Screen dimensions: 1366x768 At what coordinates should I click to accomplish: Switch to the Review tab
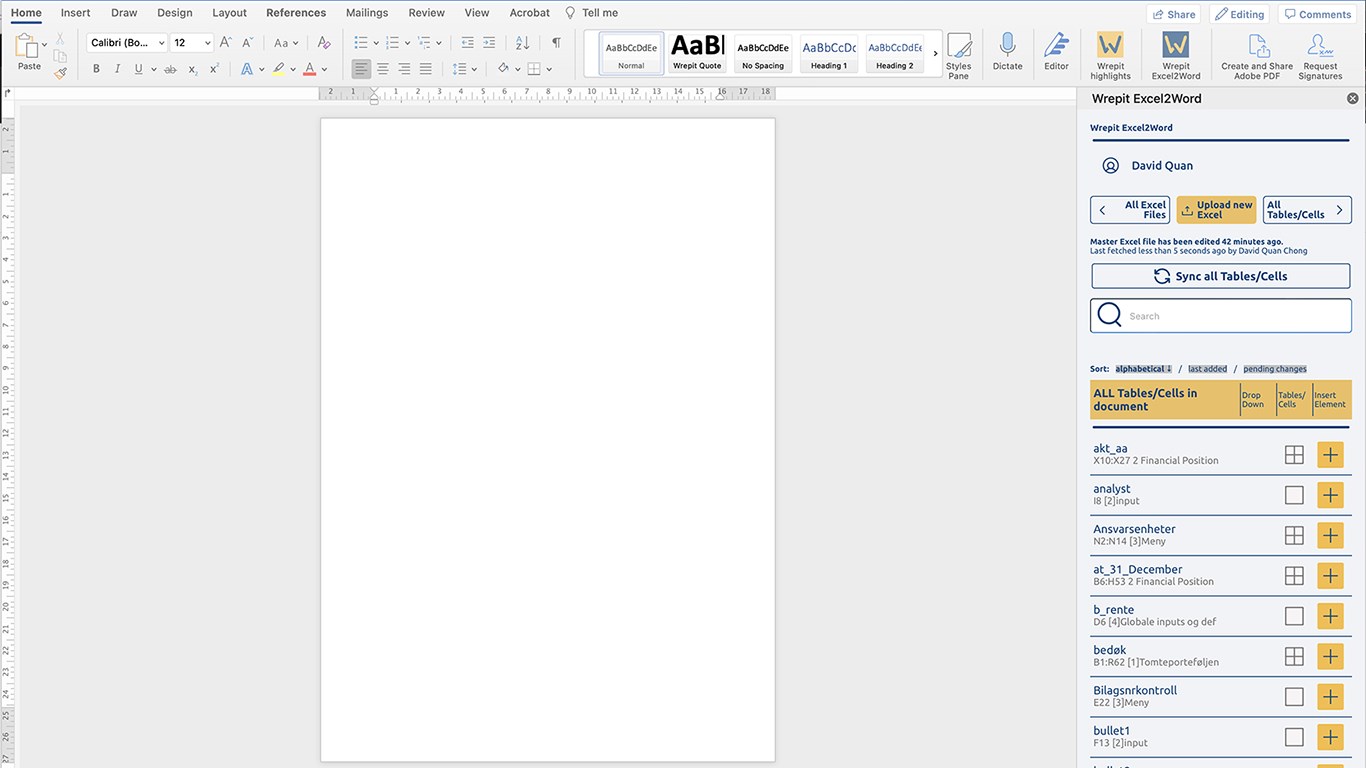(x=427, y=13)
